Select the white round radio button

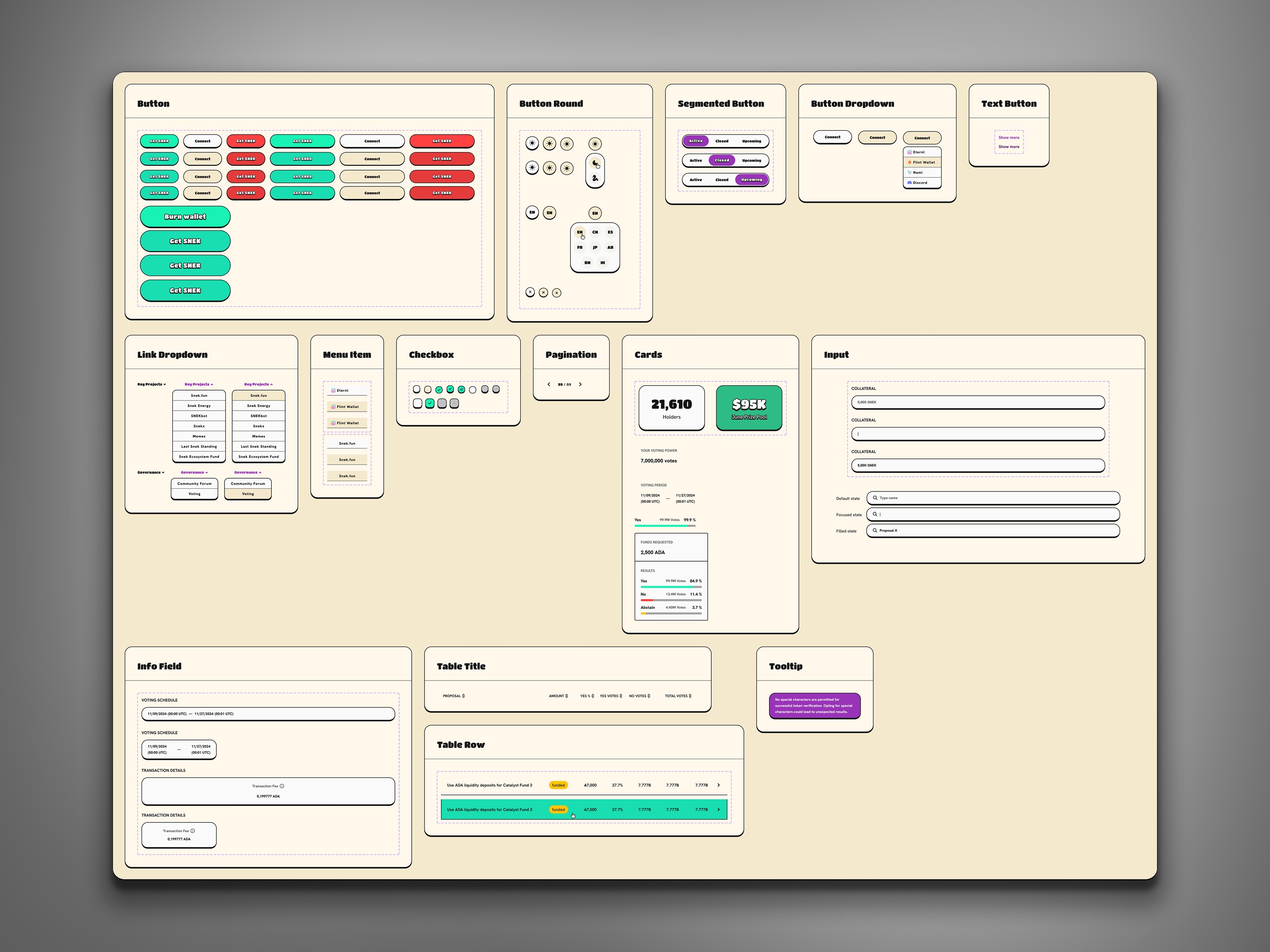click(x=473, y=389)
